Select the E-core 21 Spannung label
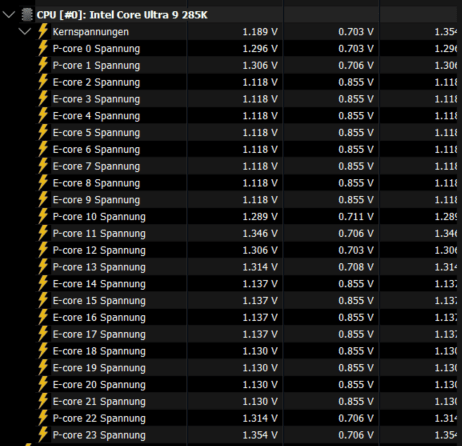 [x=99, y=402]
